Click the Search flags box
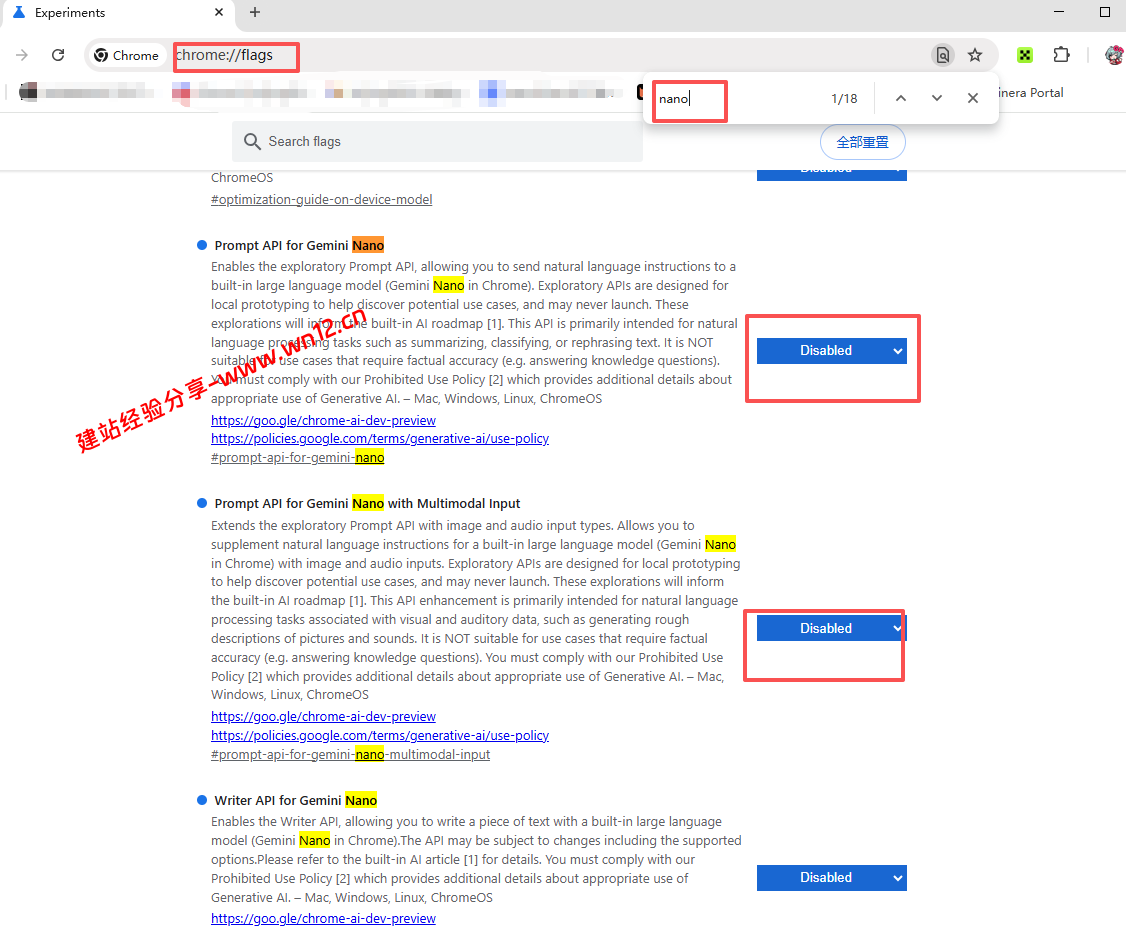Viewport: 1126px width, 927px height. click(x=437, y=141)
